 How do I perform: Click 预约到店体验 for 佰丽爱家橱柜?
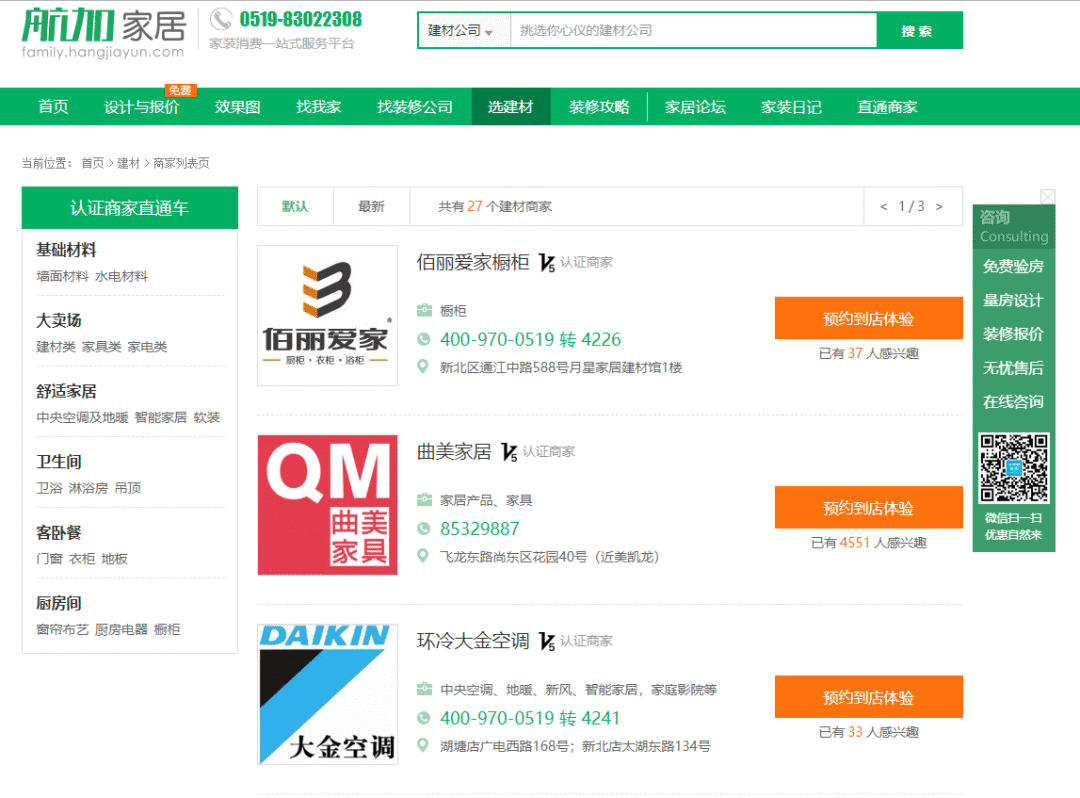click(x=869, y=318)
